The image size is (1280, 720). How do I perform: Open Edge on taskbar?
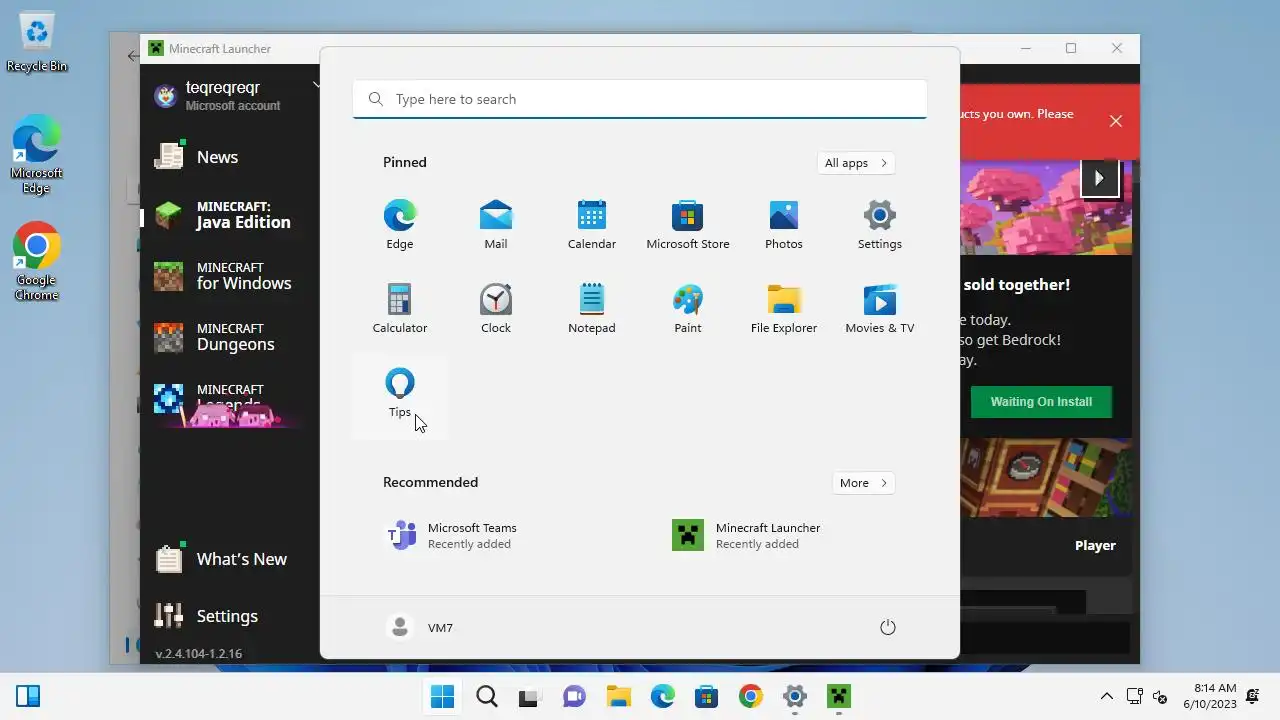tap(662, 696)
